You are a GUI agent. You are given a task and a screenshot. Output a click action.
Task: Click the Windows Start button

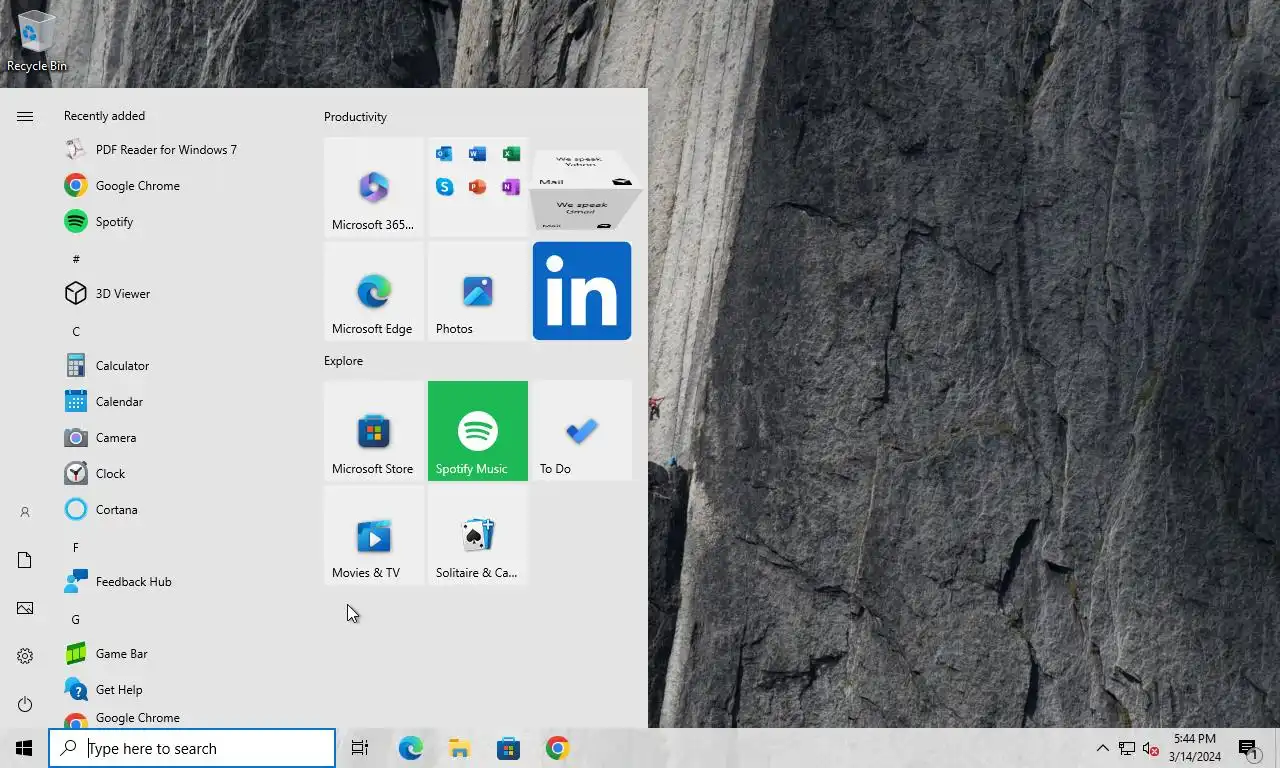(24, 748)
